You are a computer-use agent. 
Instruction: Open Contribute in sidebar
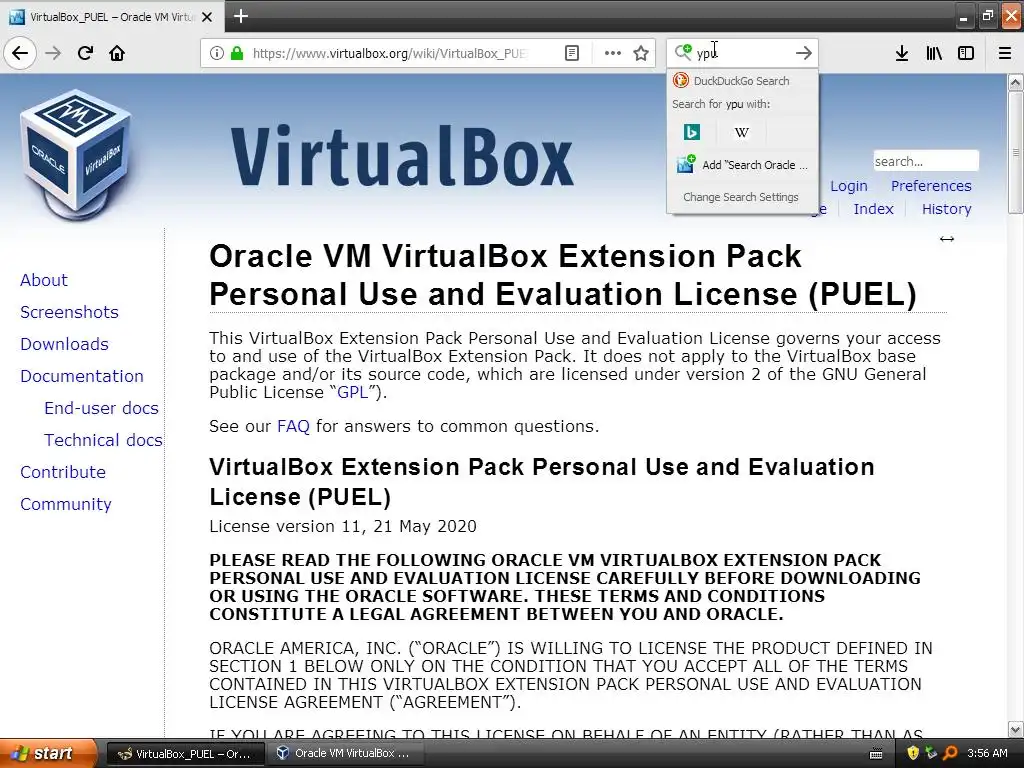click(x=63, y=472)
